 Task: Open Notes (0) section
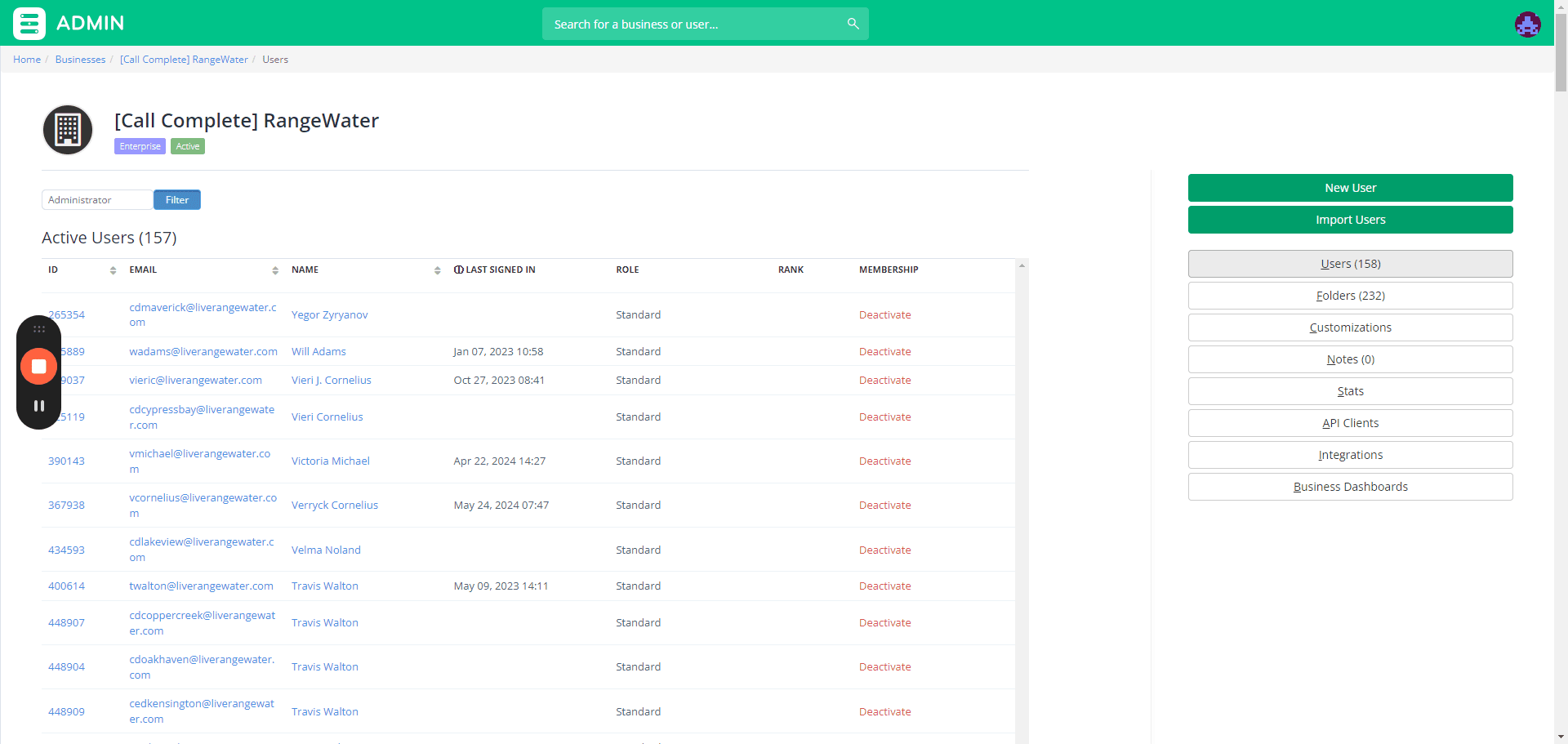pyautogui.click(x=1350, y=359)
